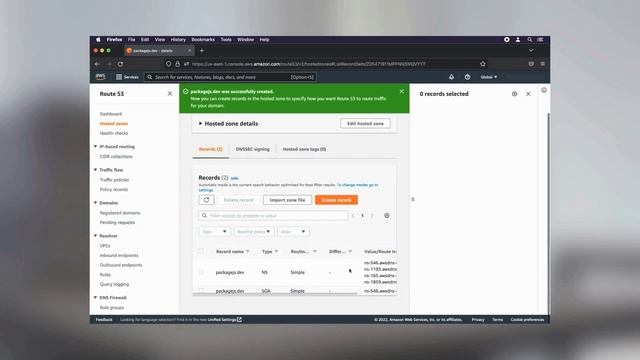Screen dimensions: 640x360
Task: Close the records selected side panel
Action: coord(528,94)
